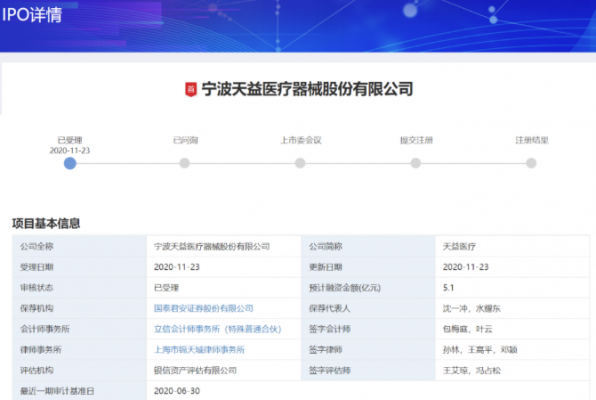596x400 pixels.
Task: Click the 项目基本信息 section heading
Action: click(x=46, y=223)
